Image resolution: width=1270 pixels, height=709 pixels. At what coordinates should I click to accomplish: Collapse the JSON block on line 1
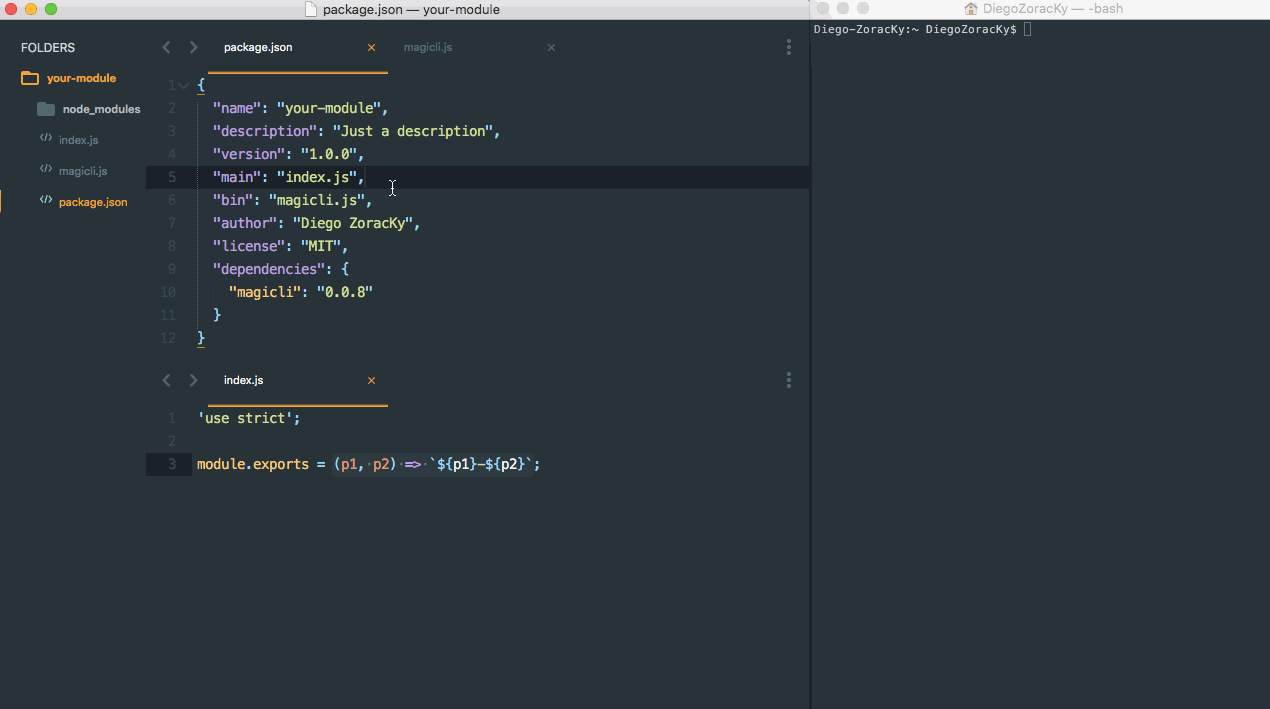[x=183, y=85]
